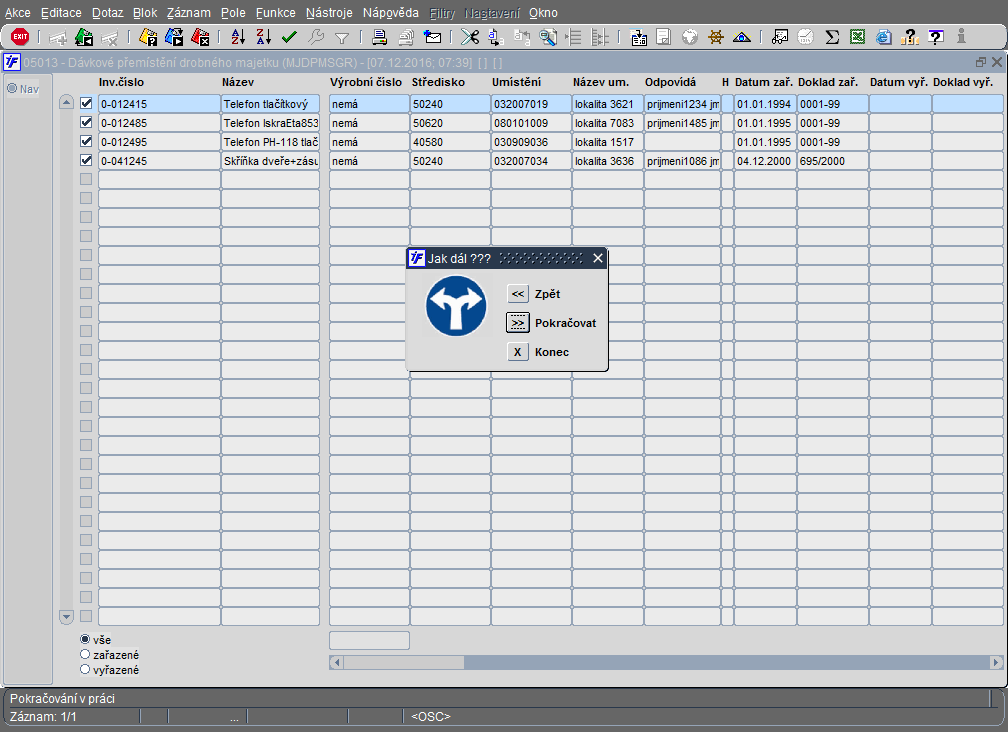Click the printer icon in toolbar

[x=380, y=37]
